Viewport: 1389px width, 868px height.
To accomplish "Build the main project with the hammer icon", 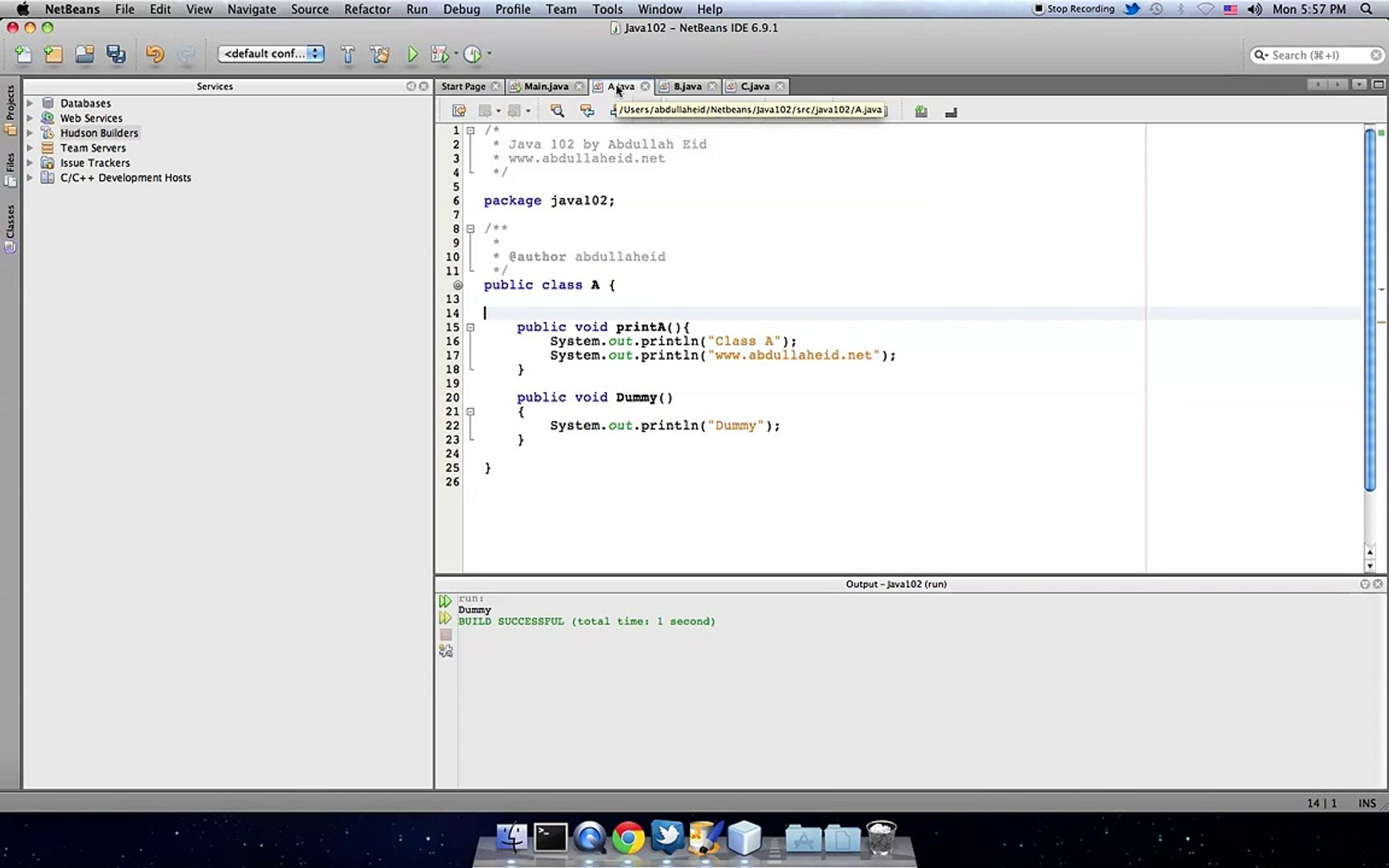I will click(348, 54).
